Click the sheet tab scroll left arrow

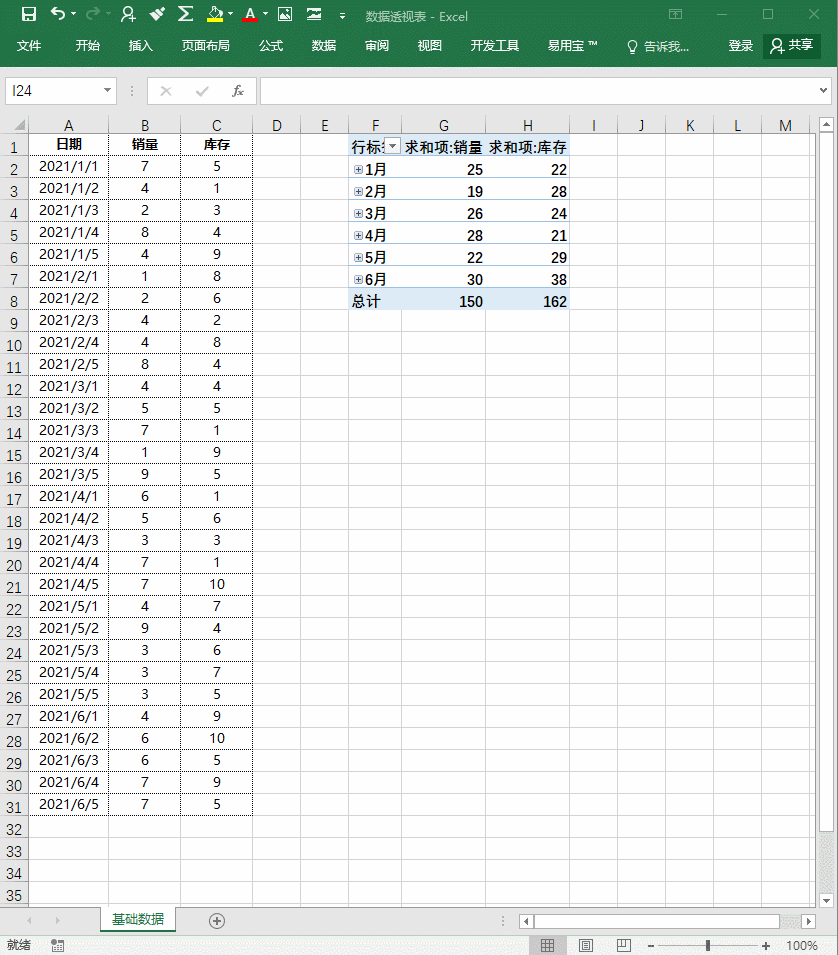pos(29,920)
